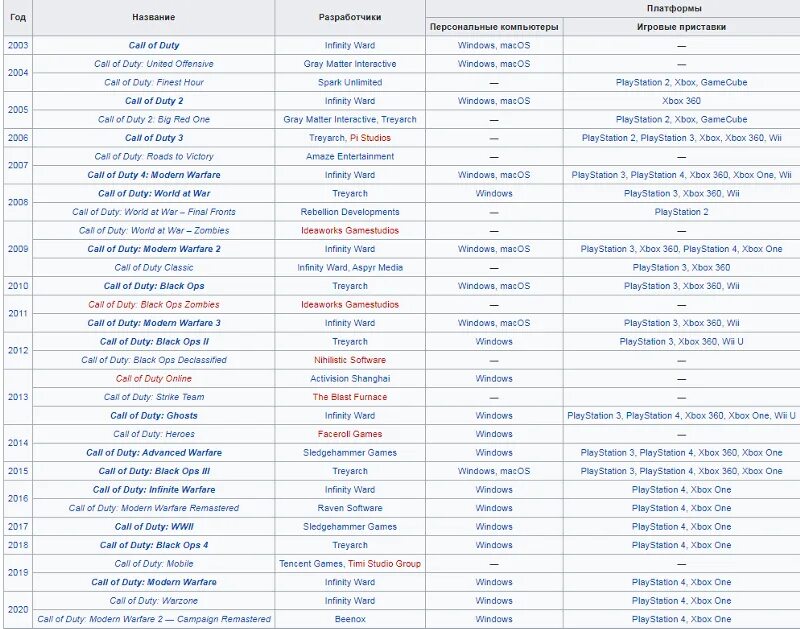Open Call of Duty: Heroes link
The width and height of the screenshot is (800, 629).
tap(154, 434)
